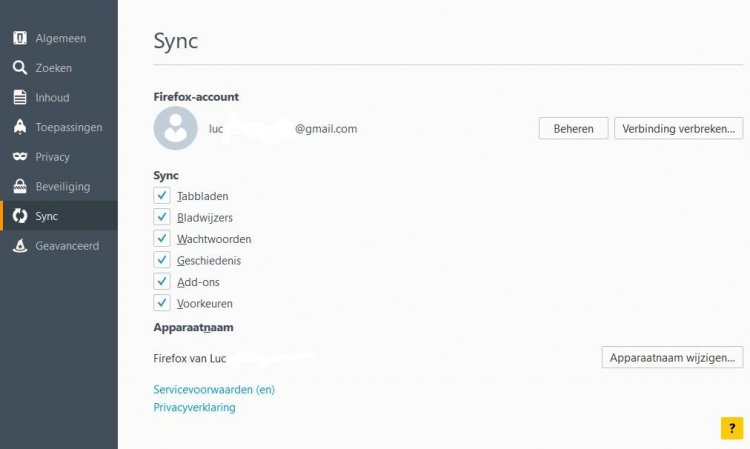
Task: Toggle the Bladwijzers checkbox
Action: pyautogui.click(x=162, y=217)
